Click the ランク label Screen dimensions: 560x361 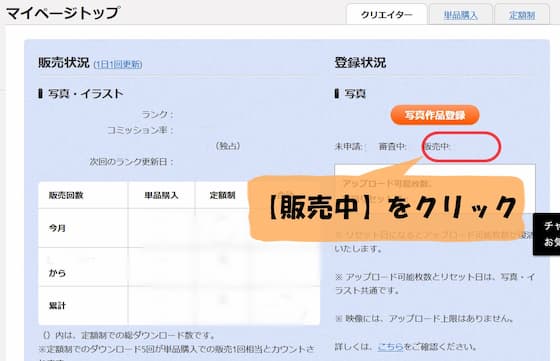[x=157, y=114]
